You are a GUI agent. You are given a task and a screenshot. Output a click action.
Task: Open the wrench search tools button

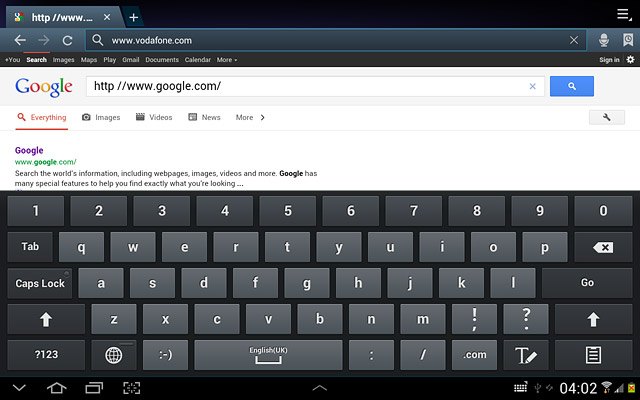pos(607,118)
